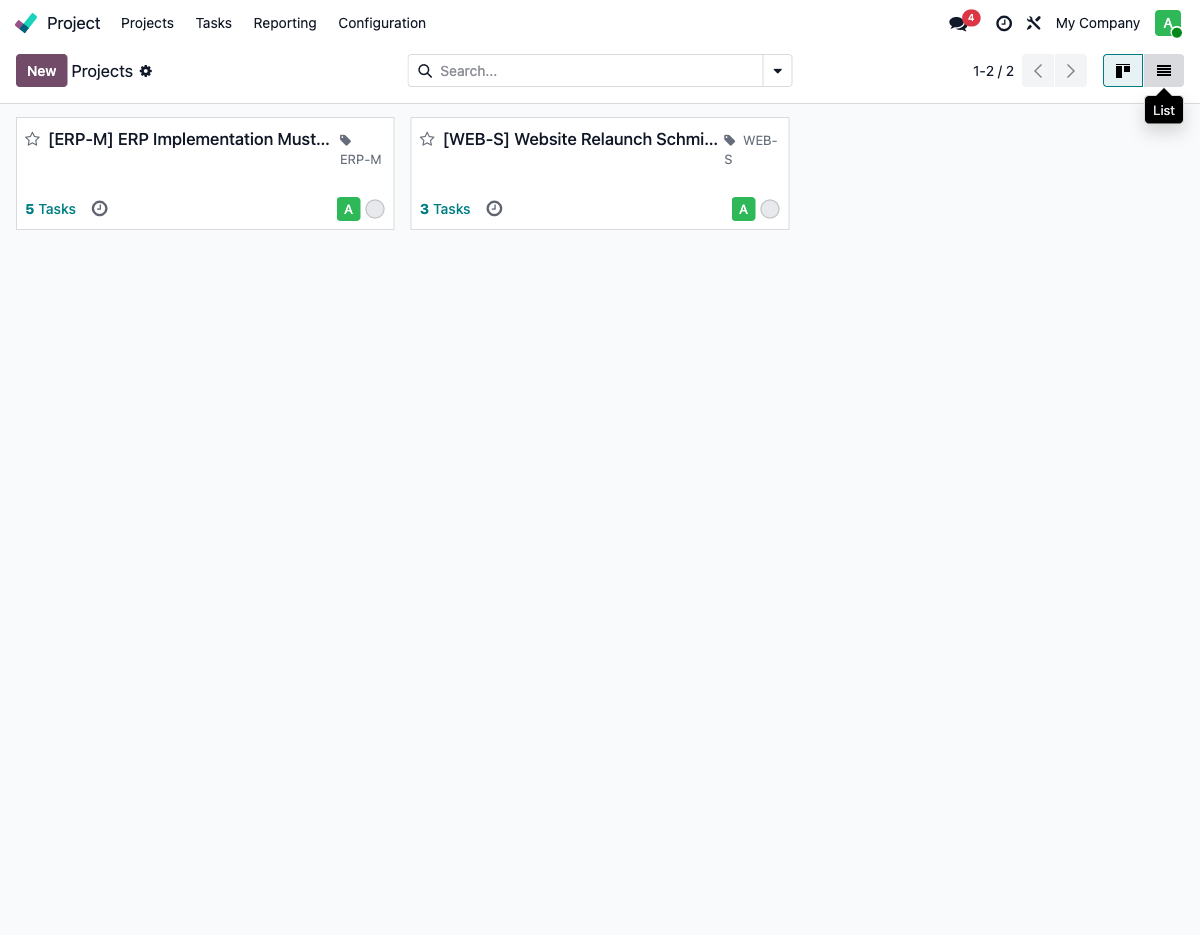This screenshot has height=935, width=1200.
Task: Click the ERP-M tag icon
Action: coord(346,141)
